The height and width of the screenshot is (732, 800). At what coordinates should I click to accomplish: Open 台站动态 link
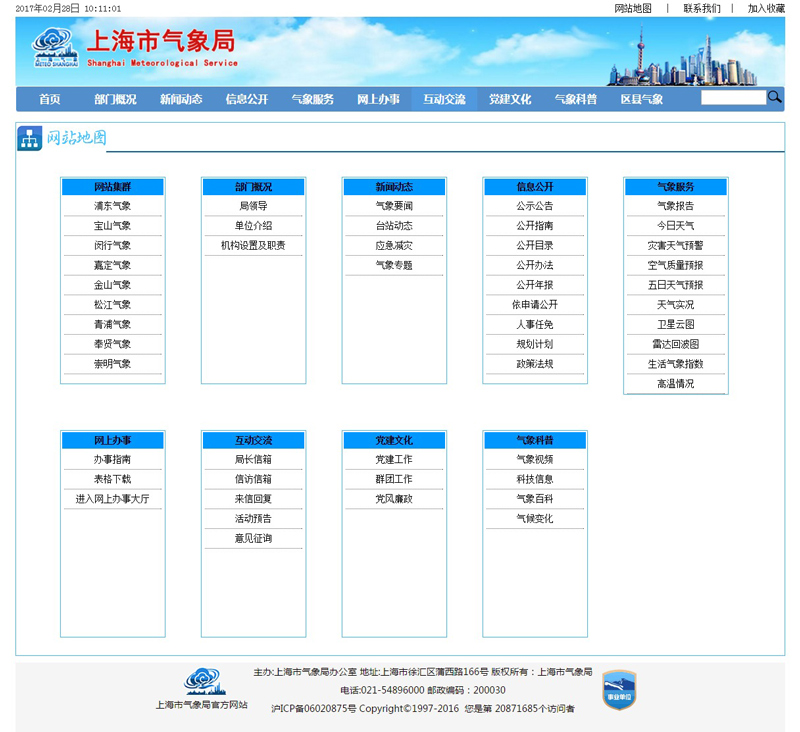(x=394, y=226)
